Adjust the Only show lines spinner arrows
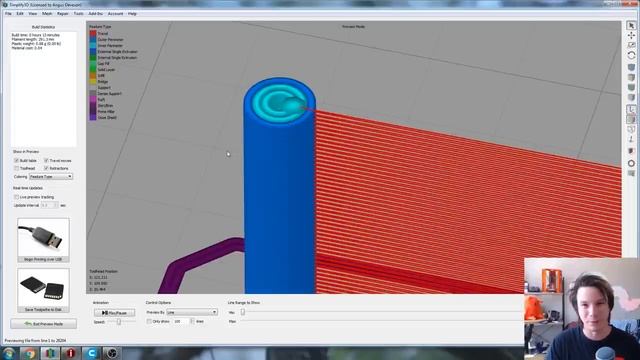Screen dimensions: 640x360 [192, 322]
